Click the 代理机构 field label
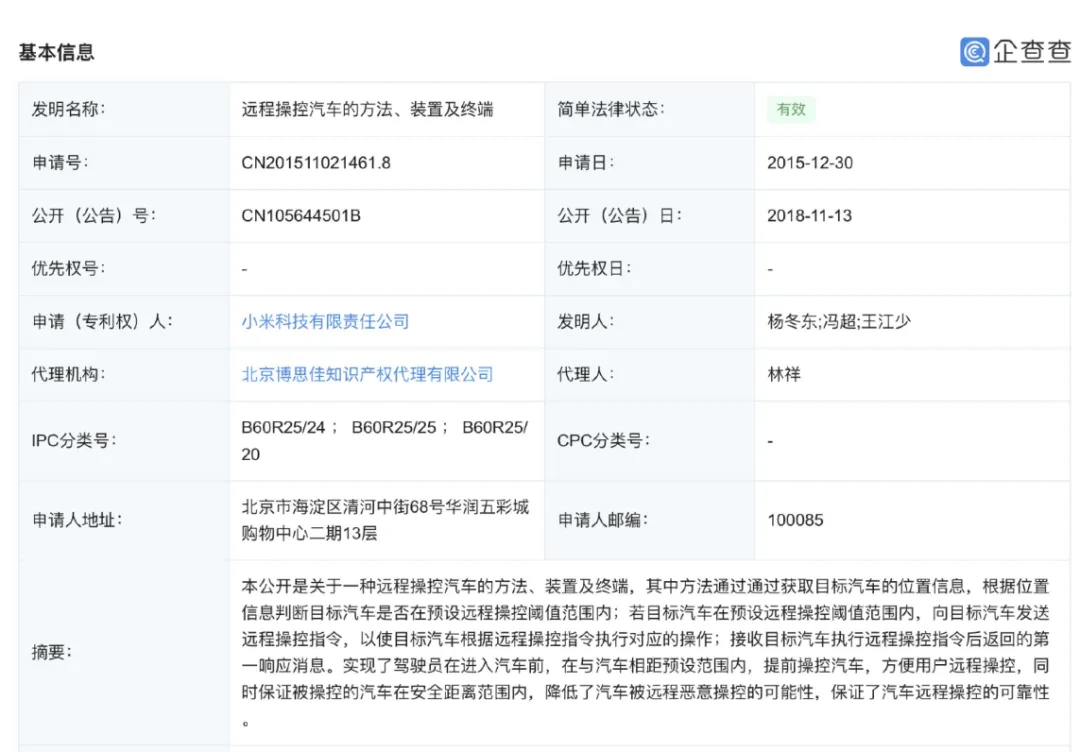The height and width of the screenshot is (752, 1080). pyautogui.click(x=68, y=375)
